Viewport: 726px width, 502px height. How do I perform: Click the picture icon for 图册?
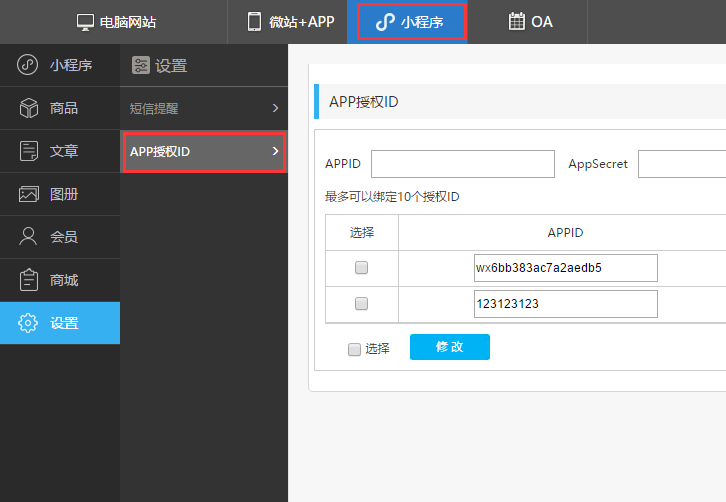click(x=29, y=194)
